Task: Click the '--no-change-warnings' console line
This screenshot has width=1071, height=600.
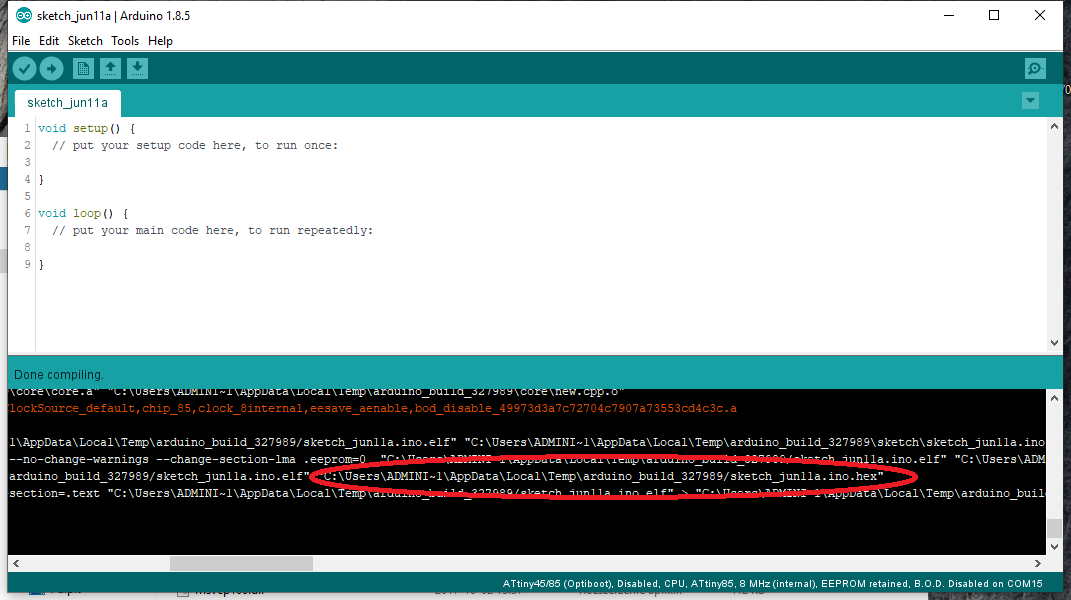Action: pos(526,459)
